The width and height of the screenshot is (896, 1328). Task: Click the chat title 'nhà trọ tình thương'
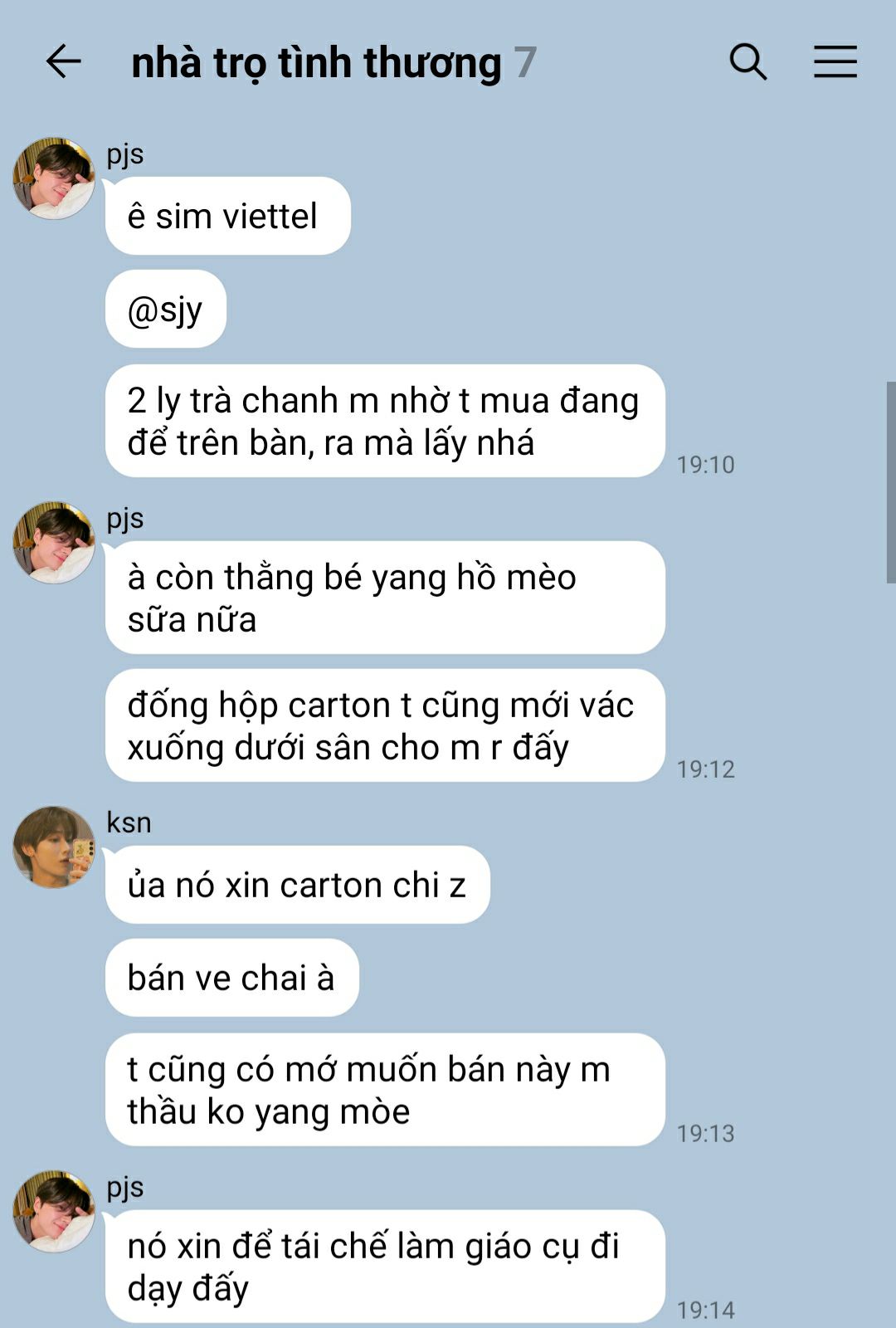[316, 64]
